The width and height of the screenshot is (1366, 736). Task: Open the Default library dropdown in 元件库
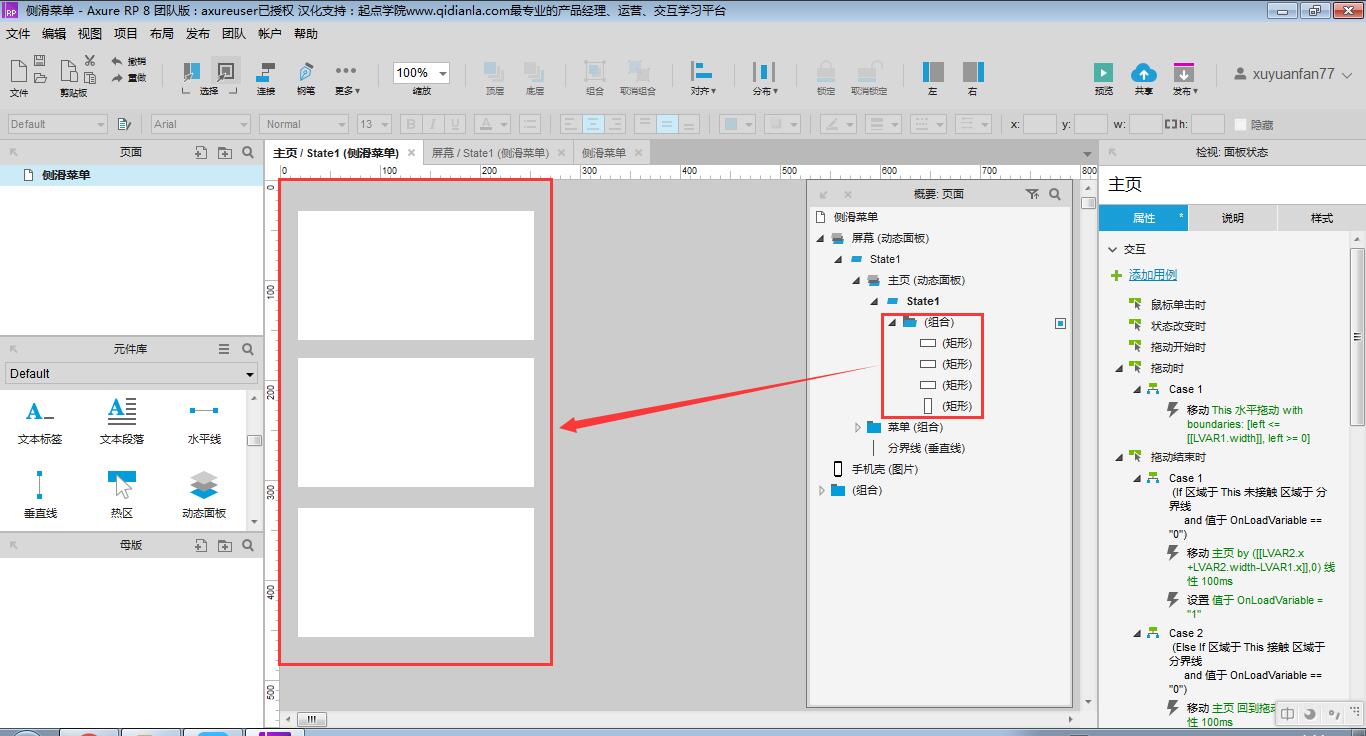point(131,374)
